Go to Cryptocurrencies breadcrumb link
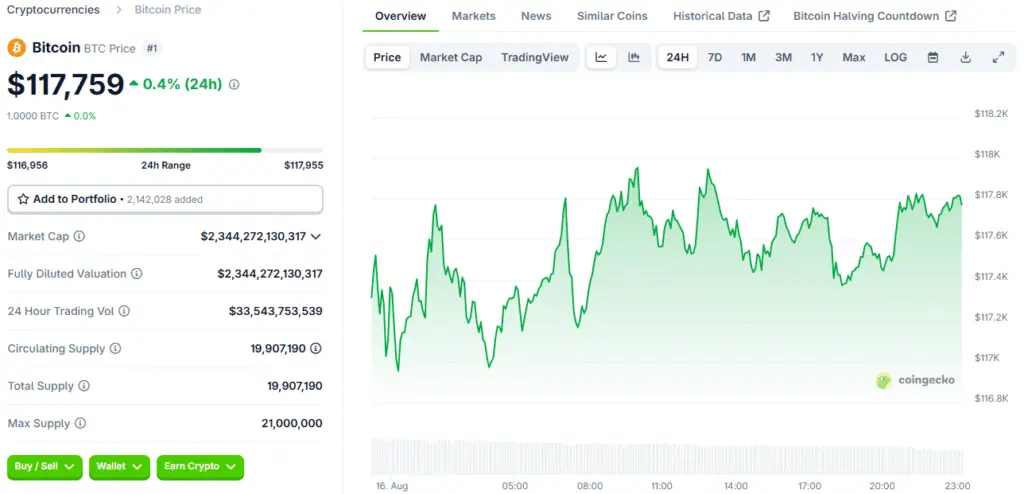 pyautogui.click(x=54, y=10)
